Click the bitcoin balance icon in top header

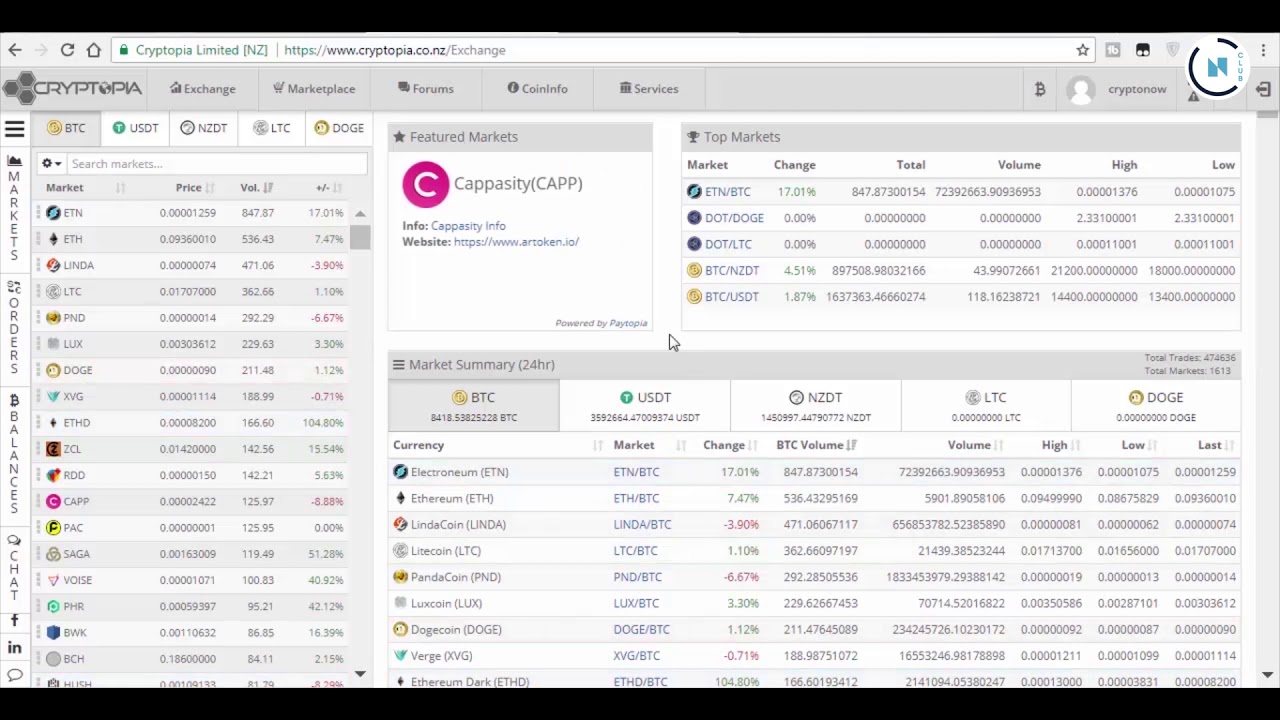click(1040, 89)
